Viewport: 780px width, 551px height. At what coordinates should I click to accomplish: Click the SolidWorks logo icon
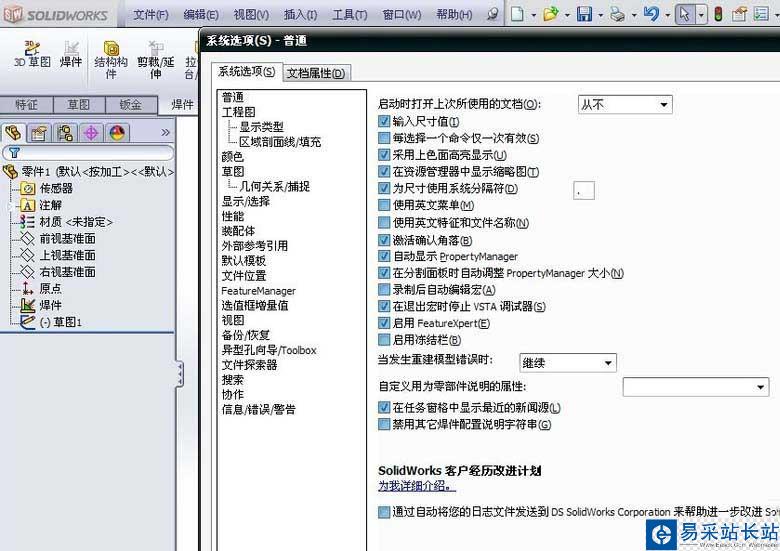coord(12,14)
